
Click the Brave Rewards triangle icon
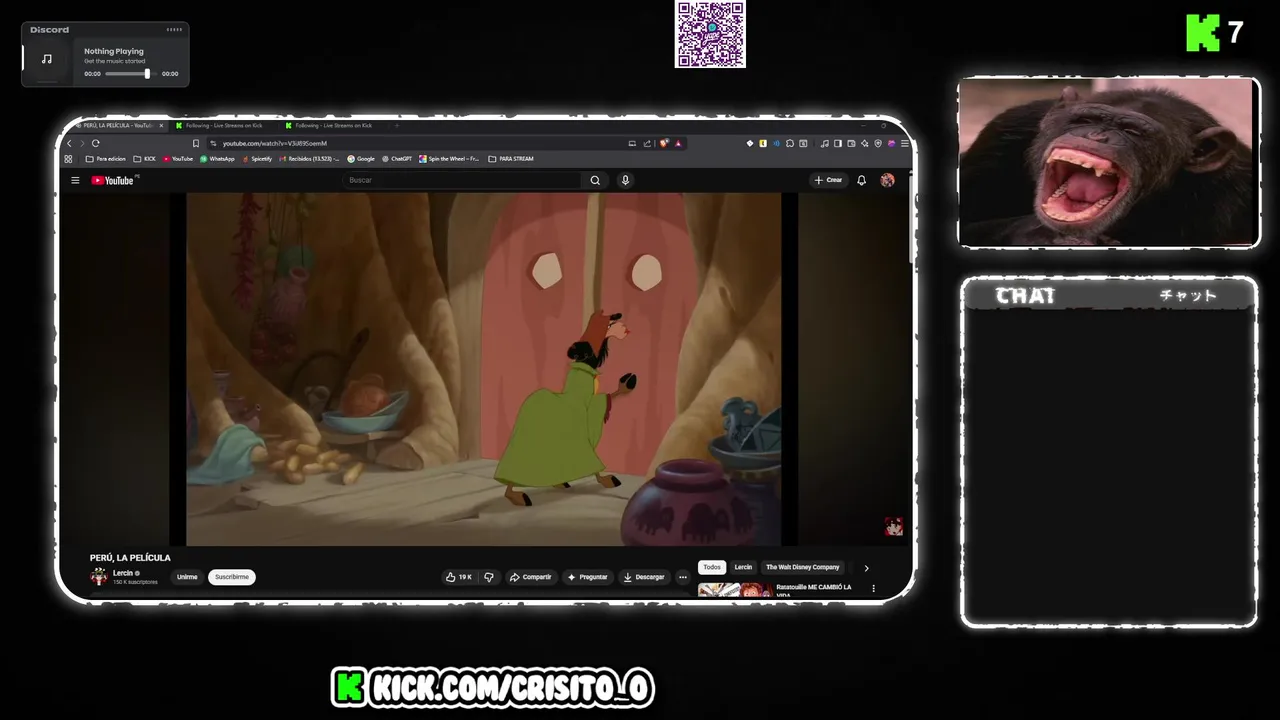(x=678, y=143)
